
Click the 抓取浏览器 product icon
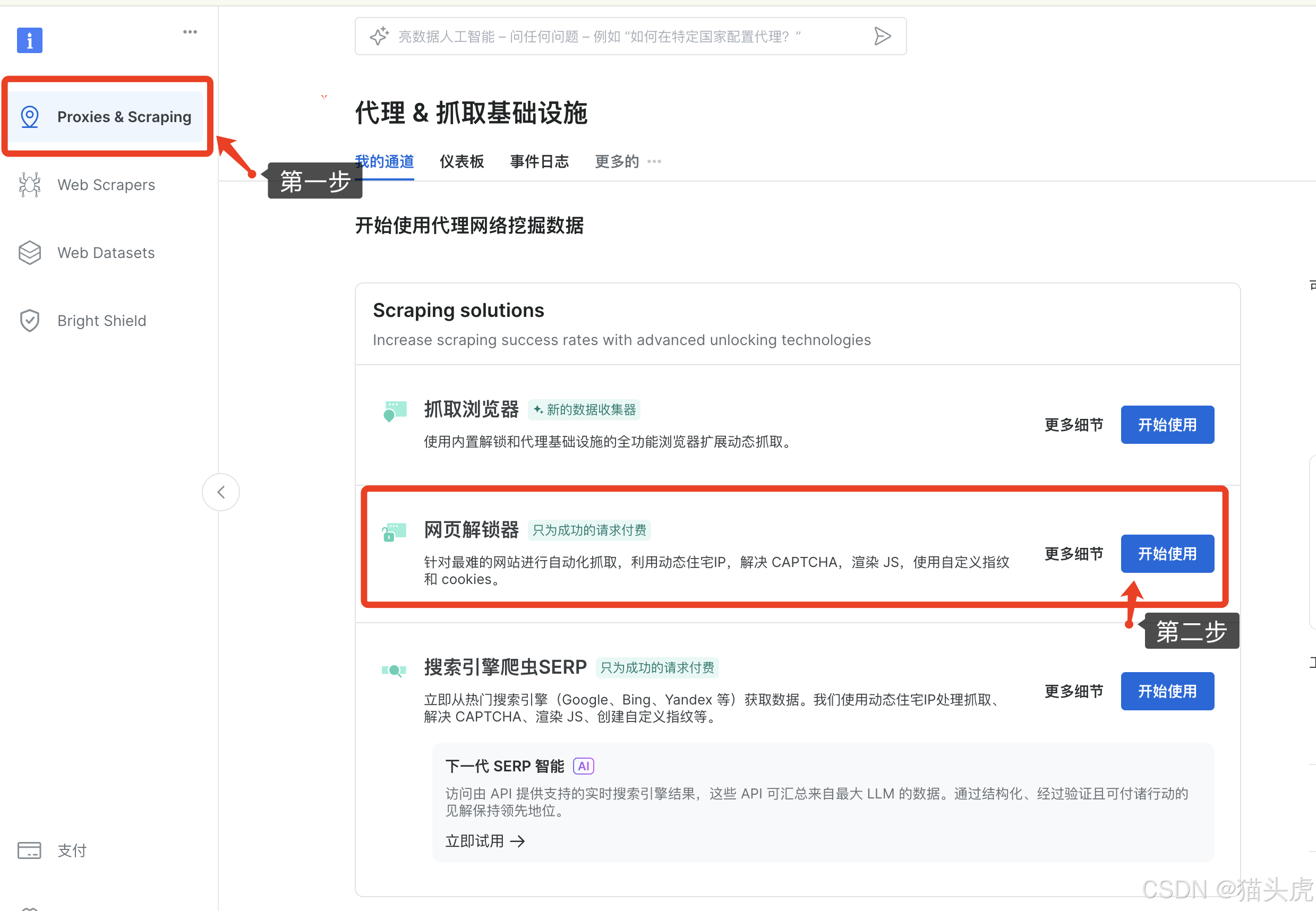tap(395, 410)
